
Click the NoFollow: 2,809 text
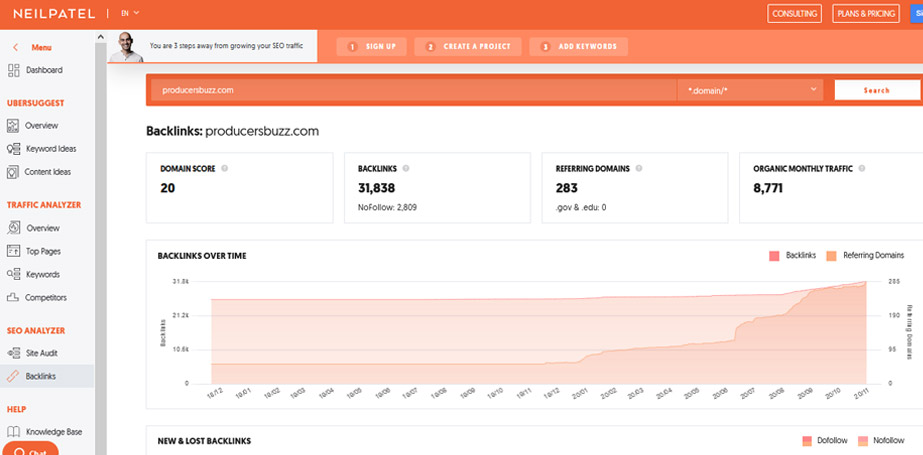[387, 207]
